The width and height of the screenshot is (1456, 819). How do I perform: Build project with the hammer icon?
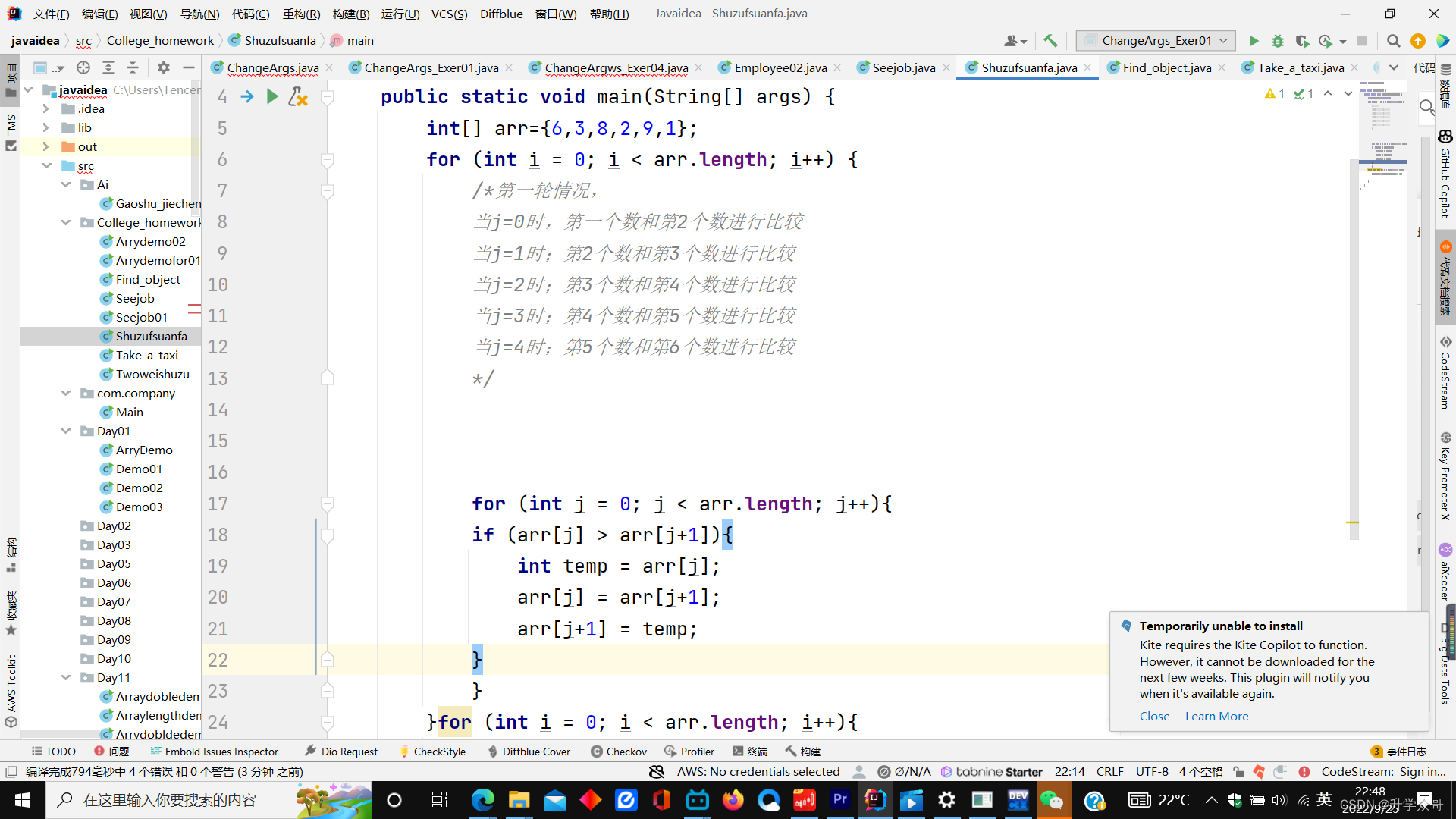click(1050, 41)
